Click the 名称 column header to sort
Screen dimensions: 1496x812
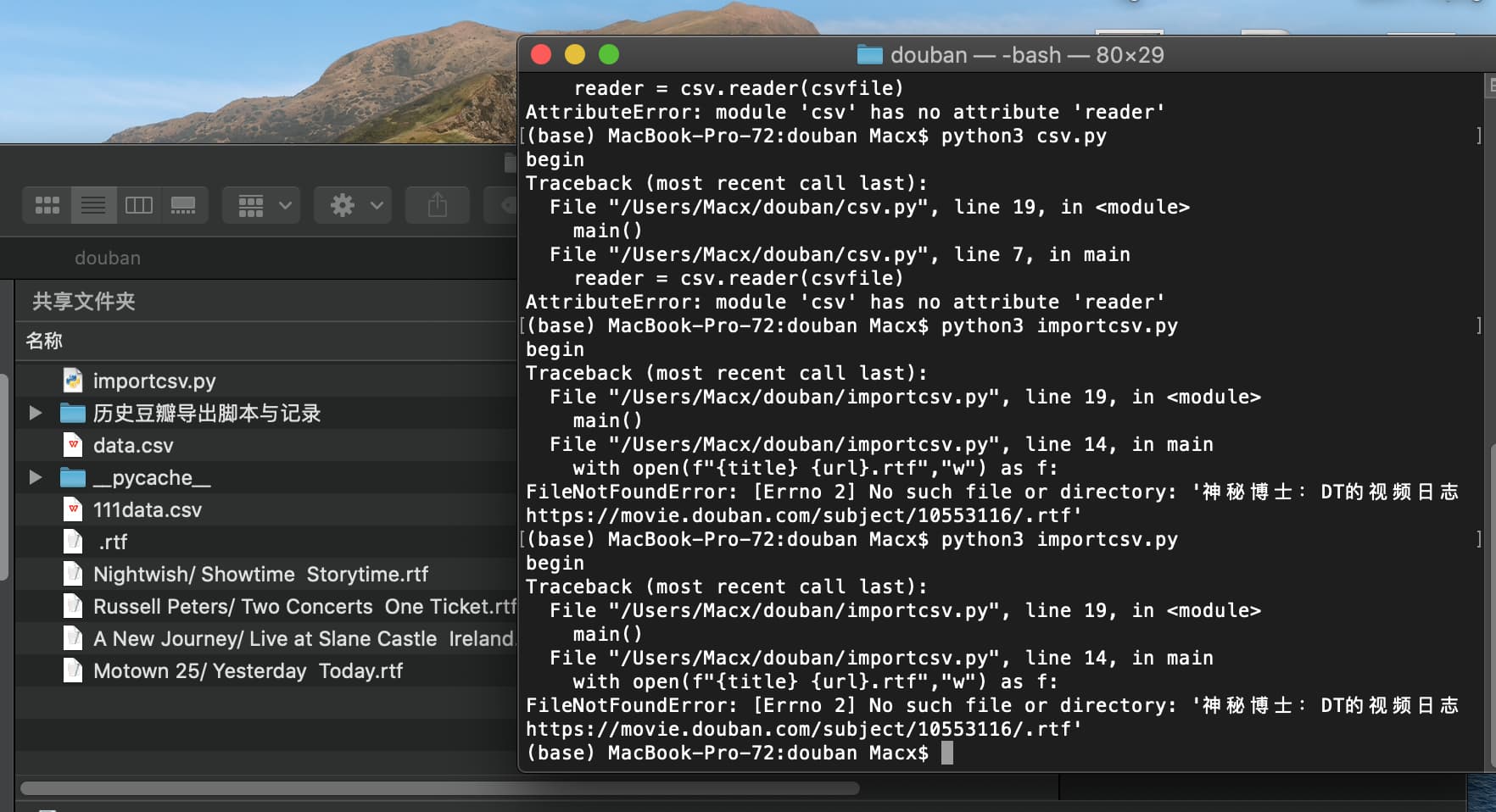44,341
